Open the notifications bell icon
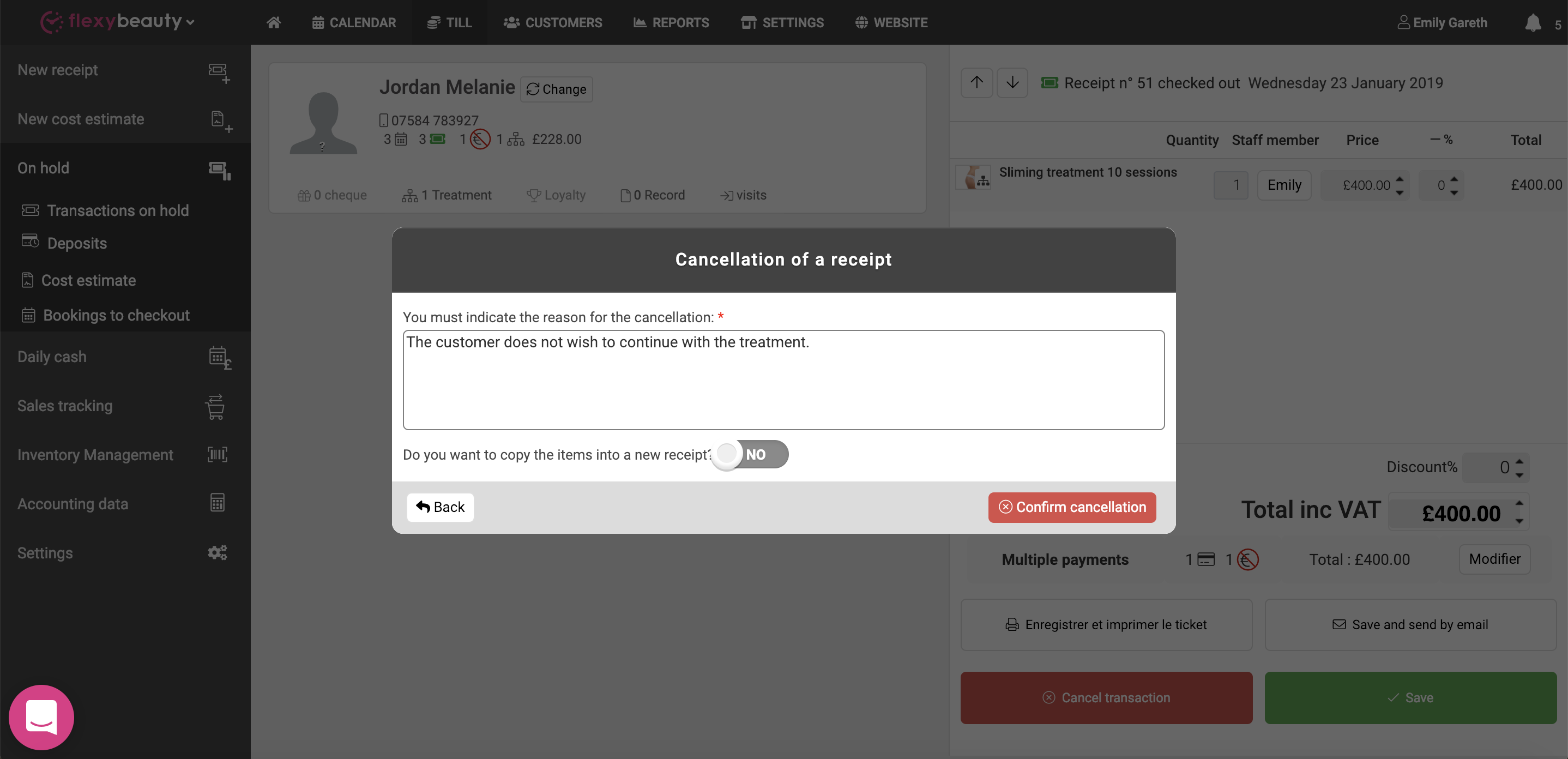 [x=1533, y=22]
